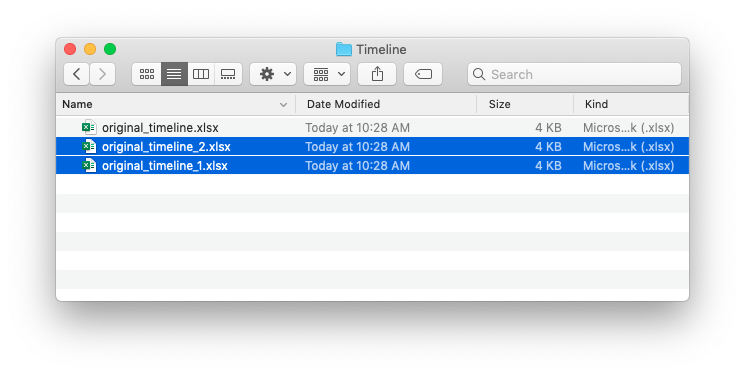Open the gear Action dropdown menu
The height and width of the screenshot is (375, 745).
(273, 74)
